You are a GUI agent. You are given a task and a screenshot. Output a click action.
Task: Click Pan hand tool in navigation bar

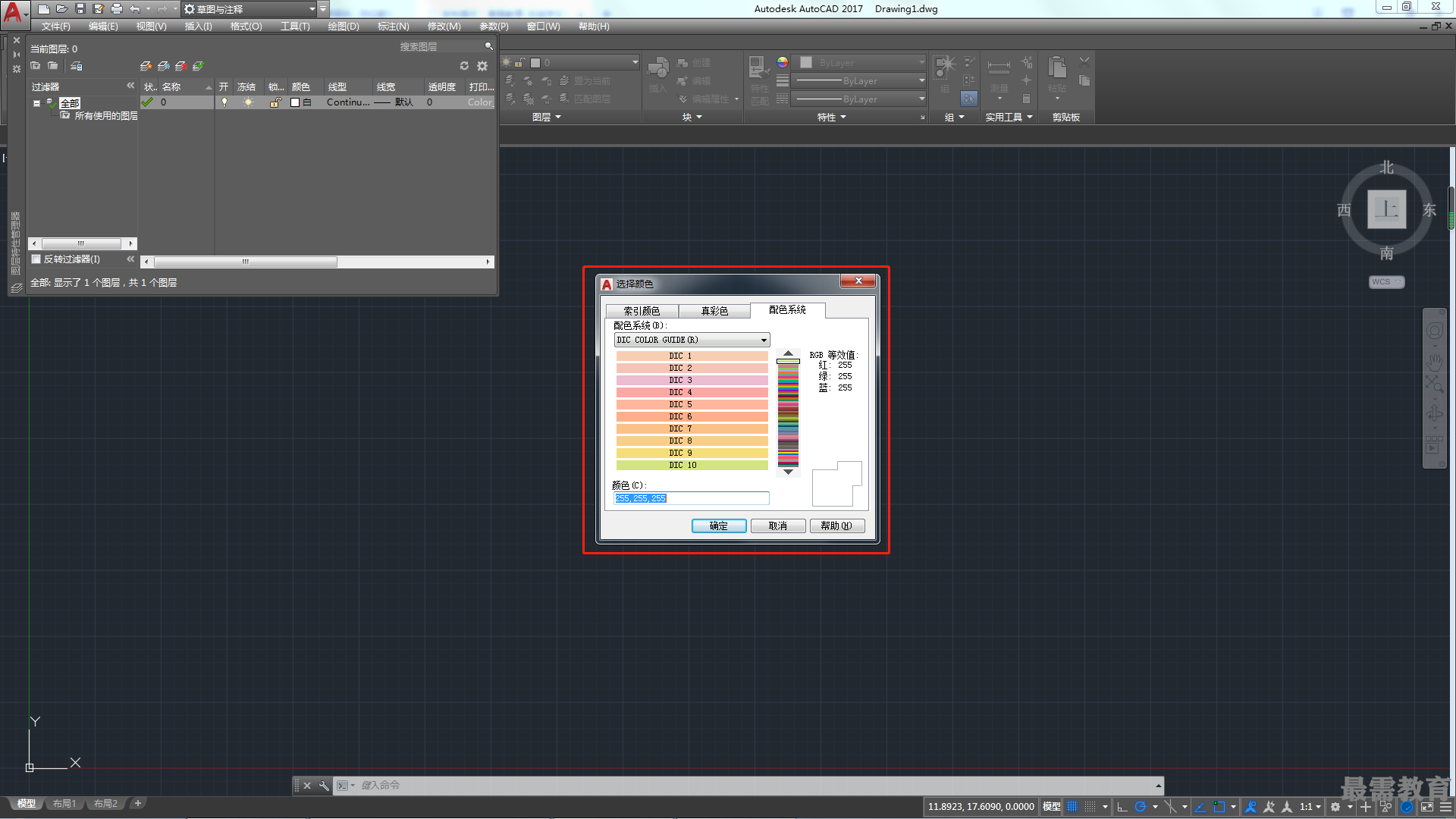pyautogui.click(x=1434, y=362)
